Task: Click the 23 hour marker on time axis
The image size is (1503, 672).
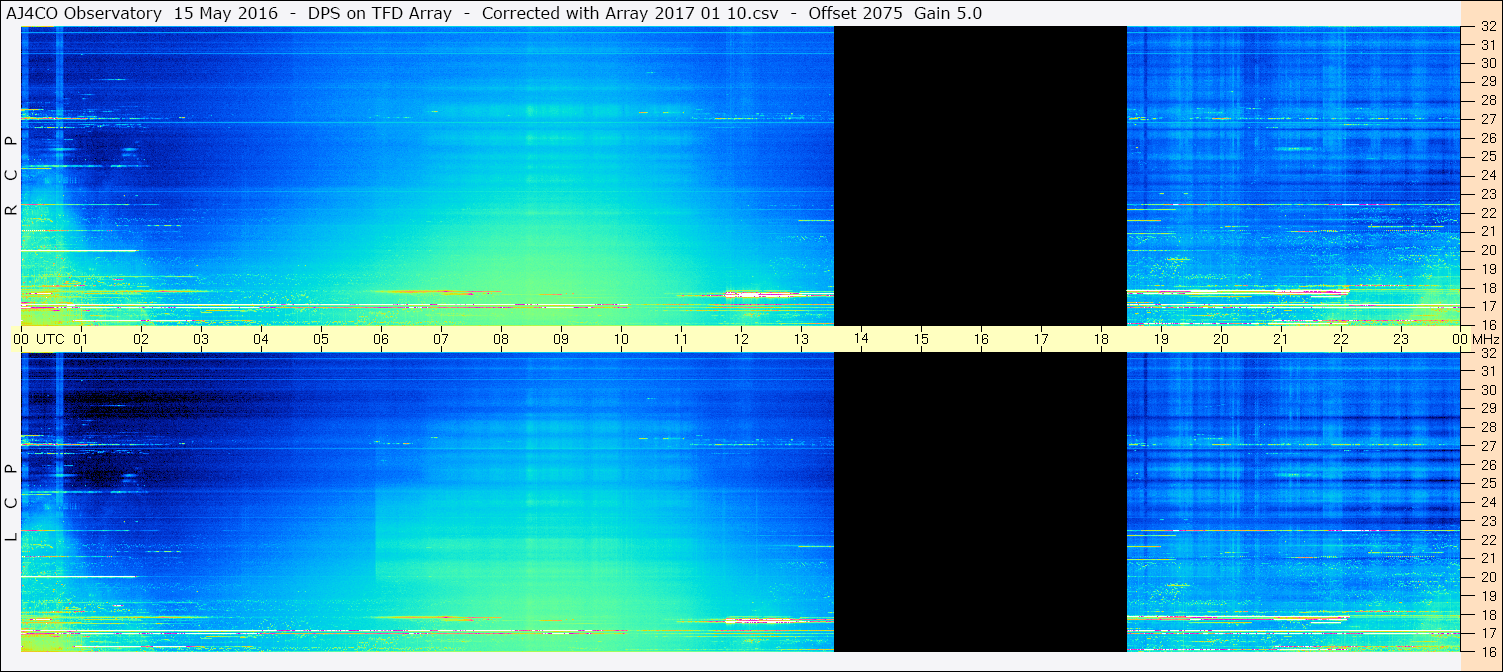Action: (1401, 339)
